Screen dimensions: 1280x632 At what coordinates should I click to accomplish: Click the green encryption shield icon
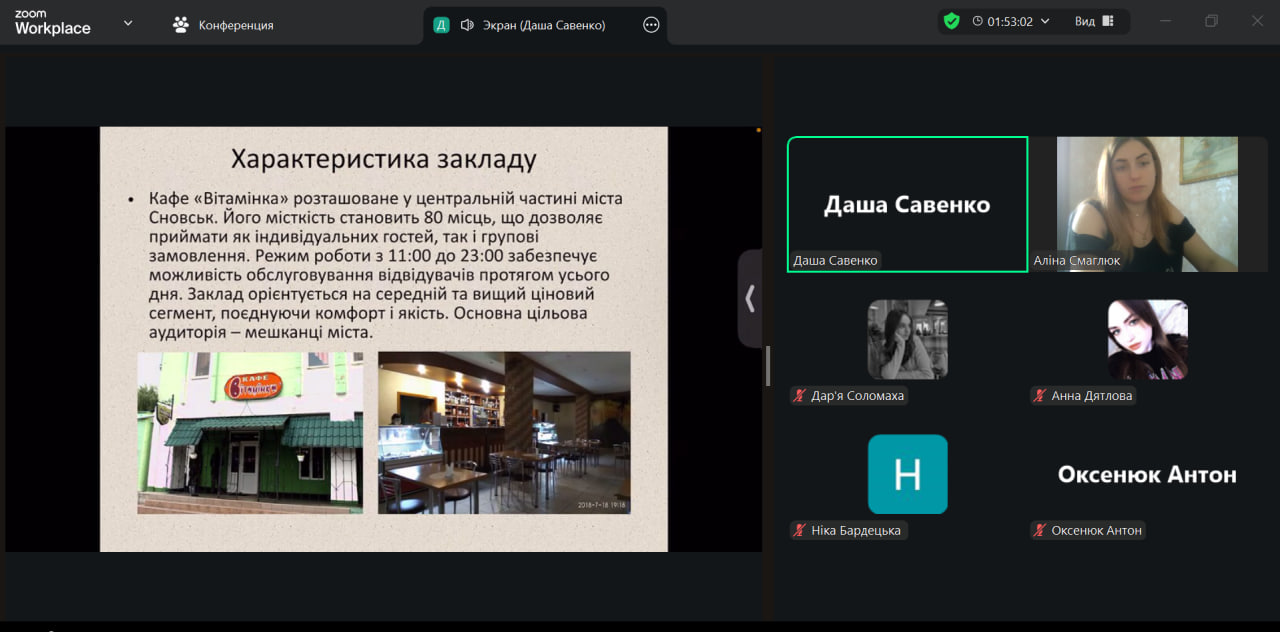951,21
